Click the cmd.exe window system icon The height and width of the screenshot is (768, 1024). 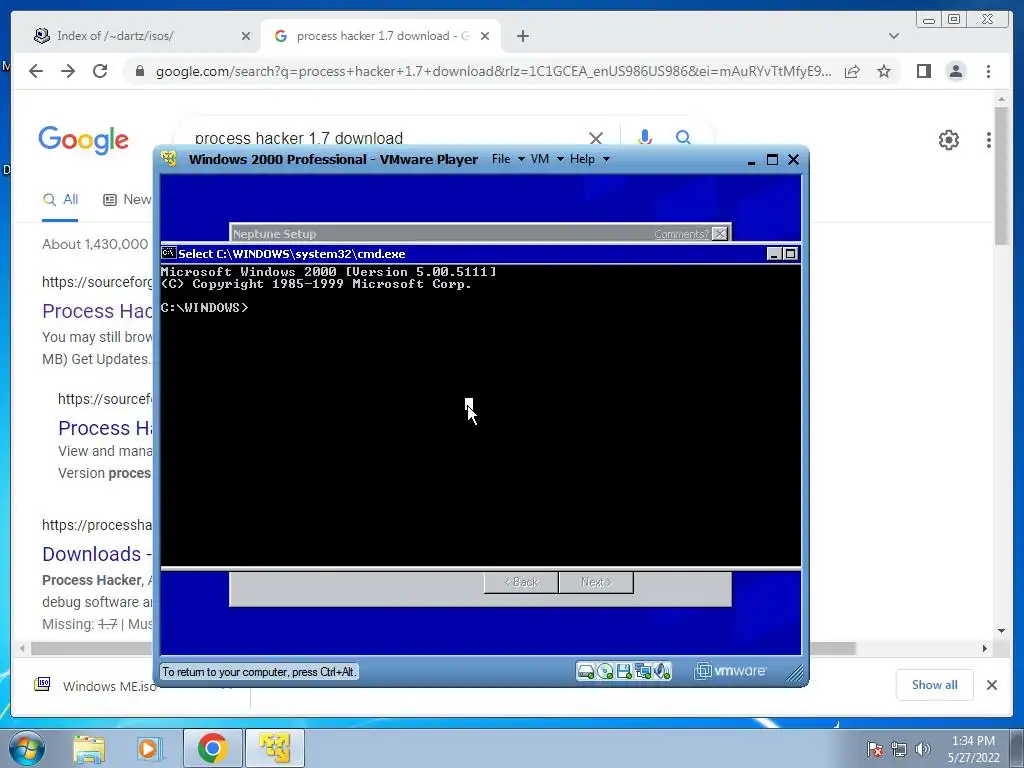(168, 253)
